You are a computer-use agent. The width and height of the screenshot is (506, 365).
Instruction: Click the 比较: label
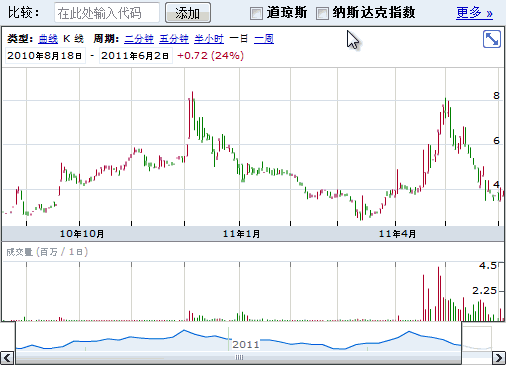(24, 13)
